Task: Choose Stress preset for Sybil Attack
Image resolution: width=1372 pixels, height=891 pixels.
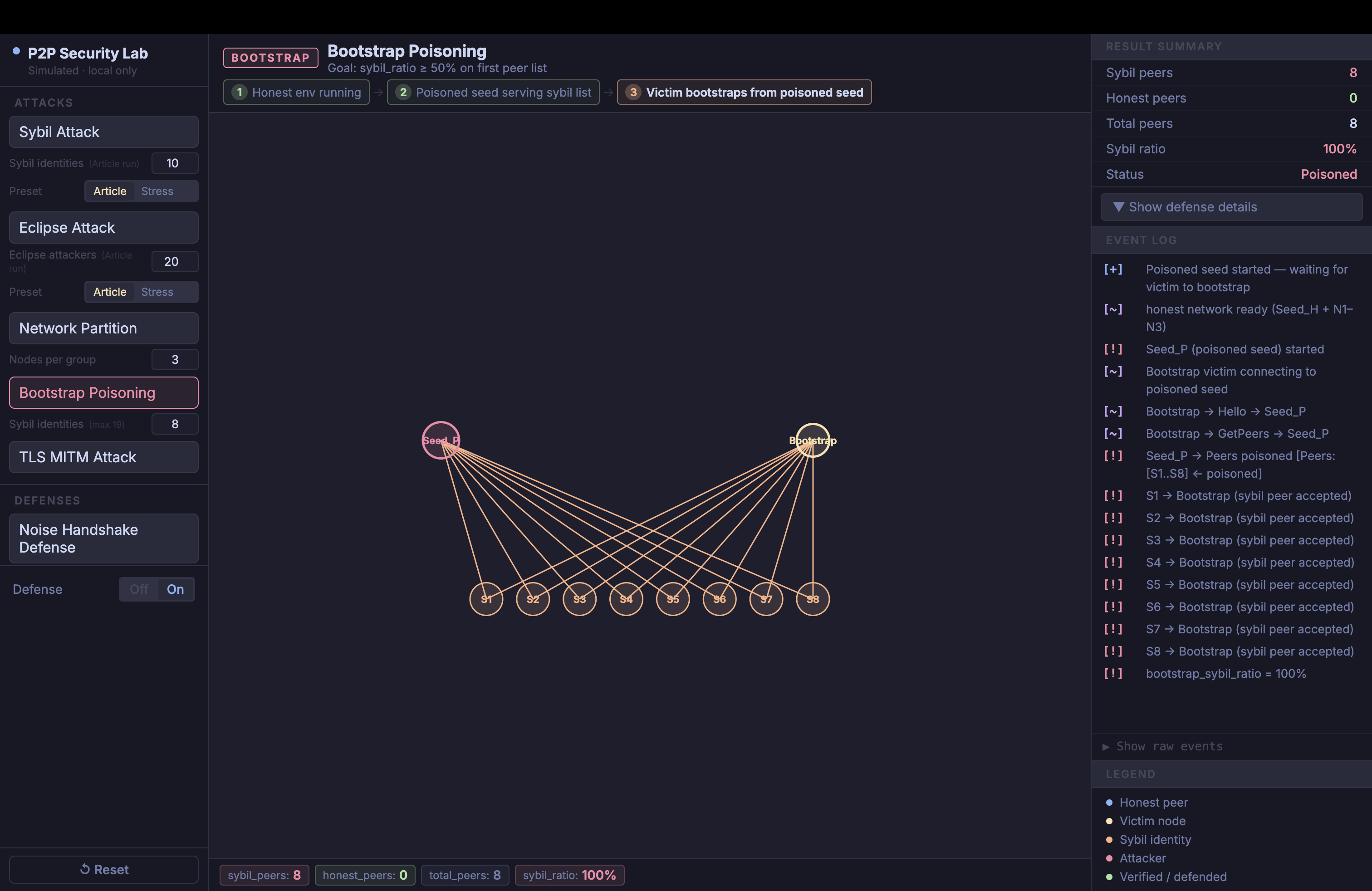Action: pyautogui.click(x=157, y=191)
